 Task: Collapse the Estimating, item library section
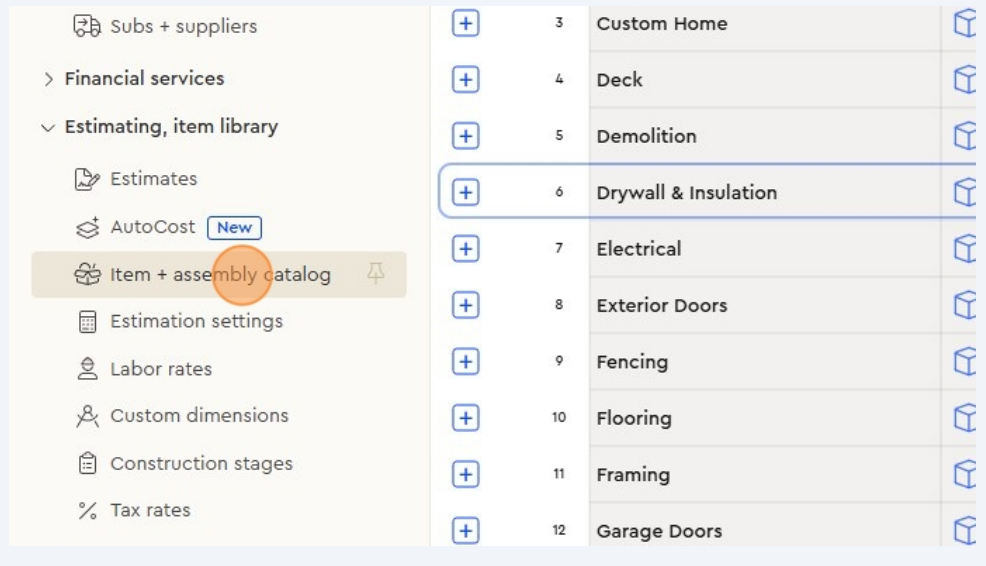pos(48,127)
